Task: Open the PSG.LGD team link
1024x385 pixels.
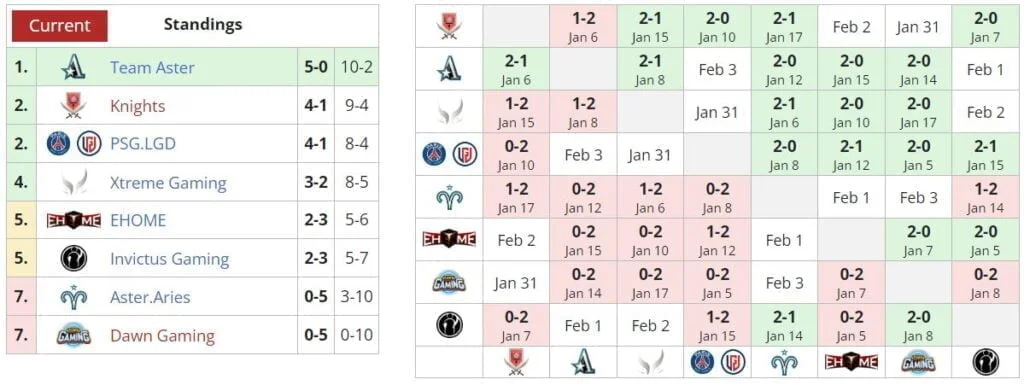Action: click(143, 144)
